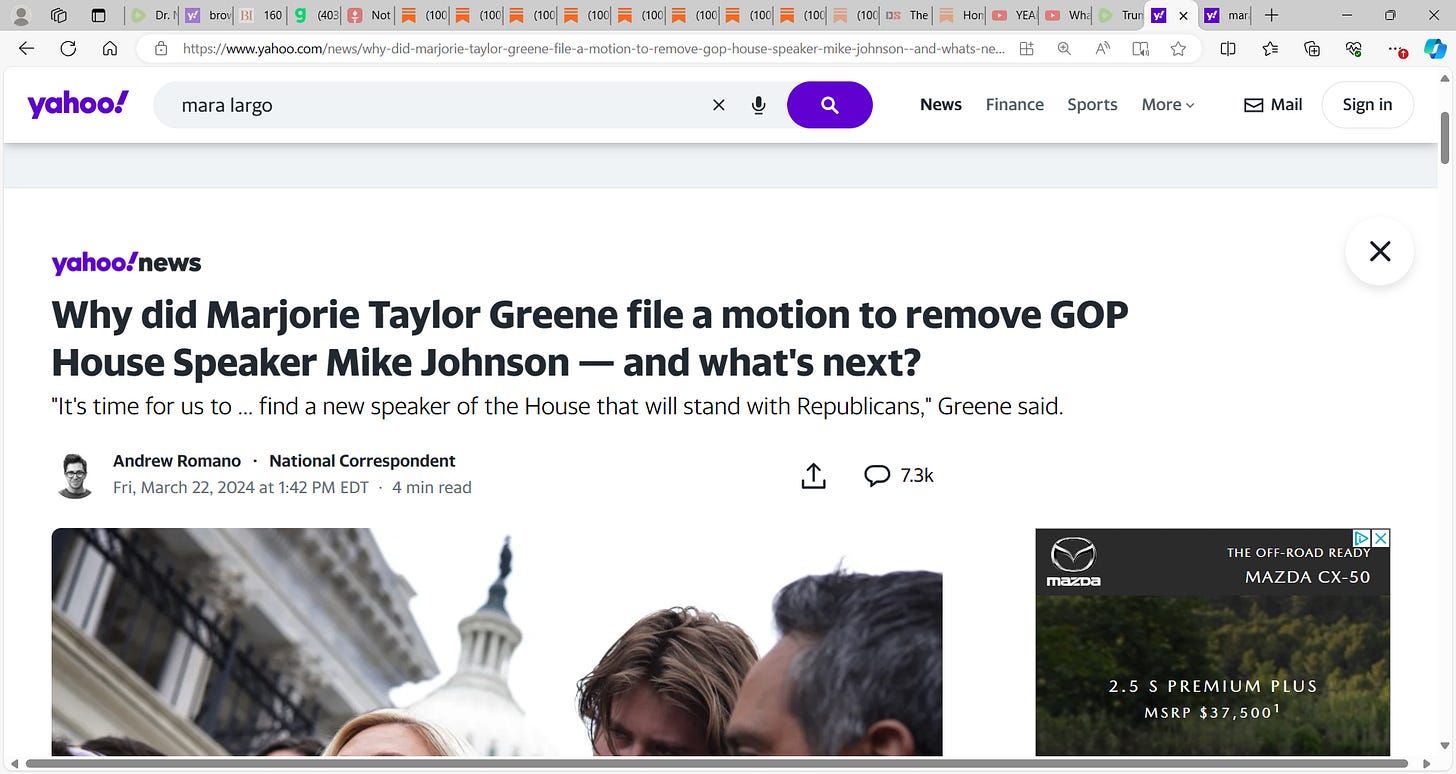Reload the current page
The image size is (1456, 774).
[x=68, y=48]
